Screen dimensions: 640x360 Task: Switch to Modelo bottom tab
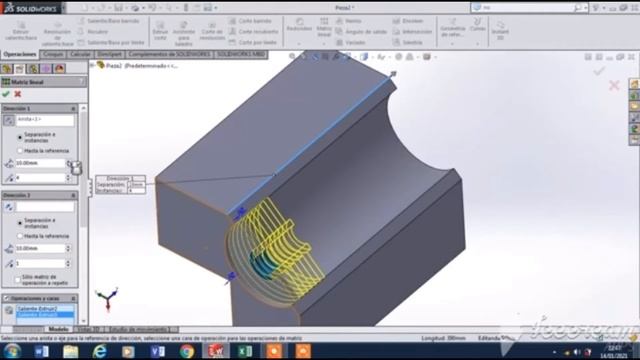click(x=58, y=329)
